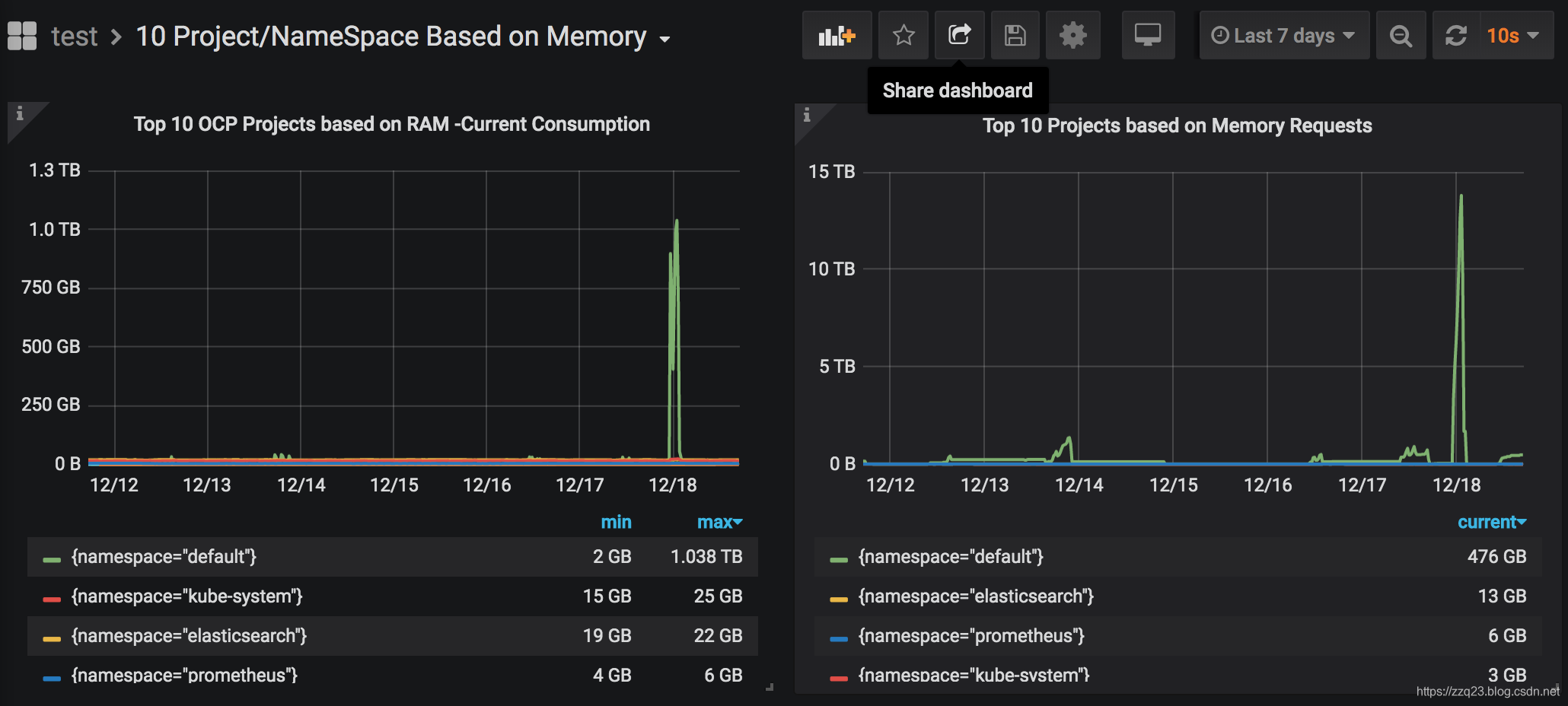Open the Last 7 days time picker

pos(1284,35)
